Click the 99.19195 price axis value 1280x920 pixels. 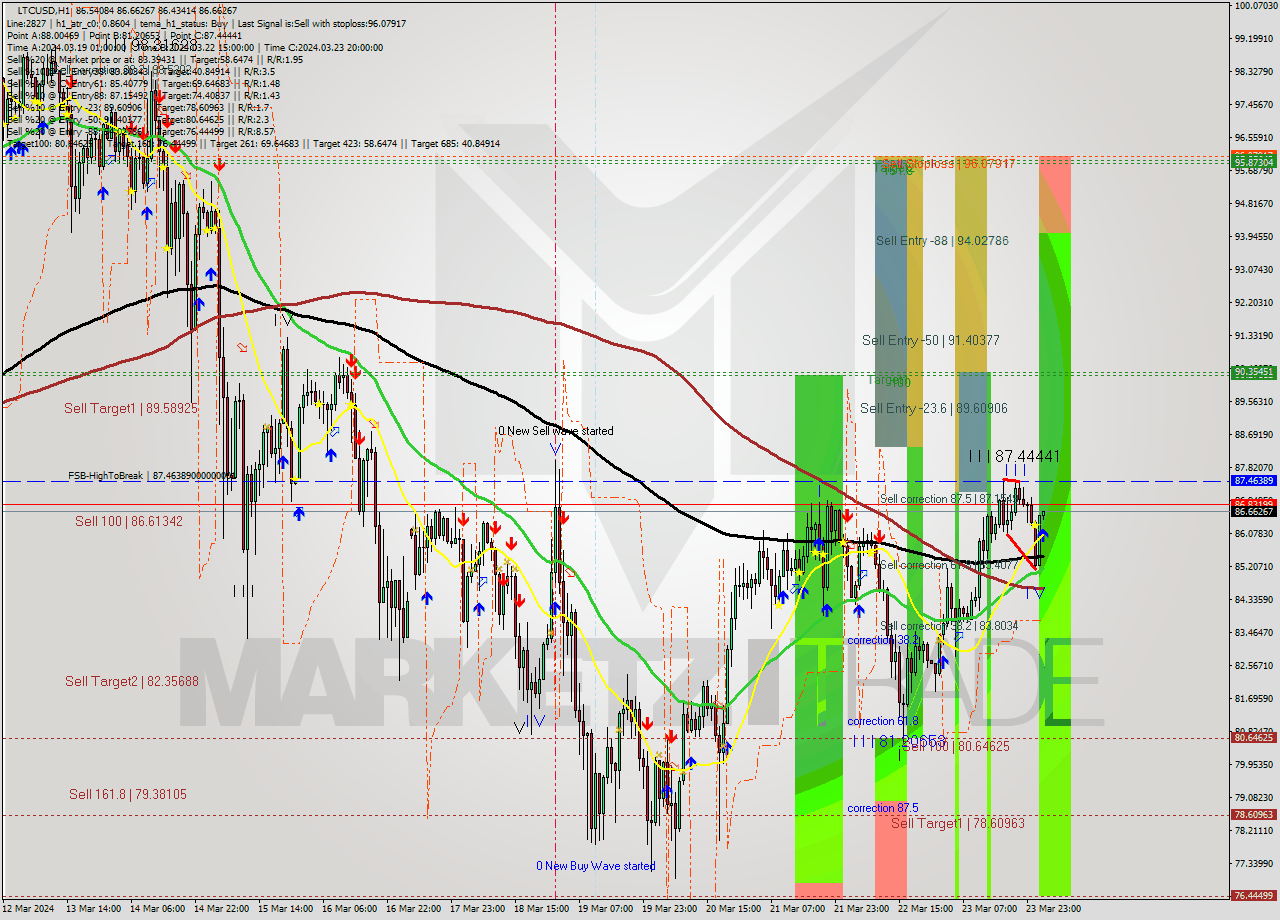coord(1254,39)
